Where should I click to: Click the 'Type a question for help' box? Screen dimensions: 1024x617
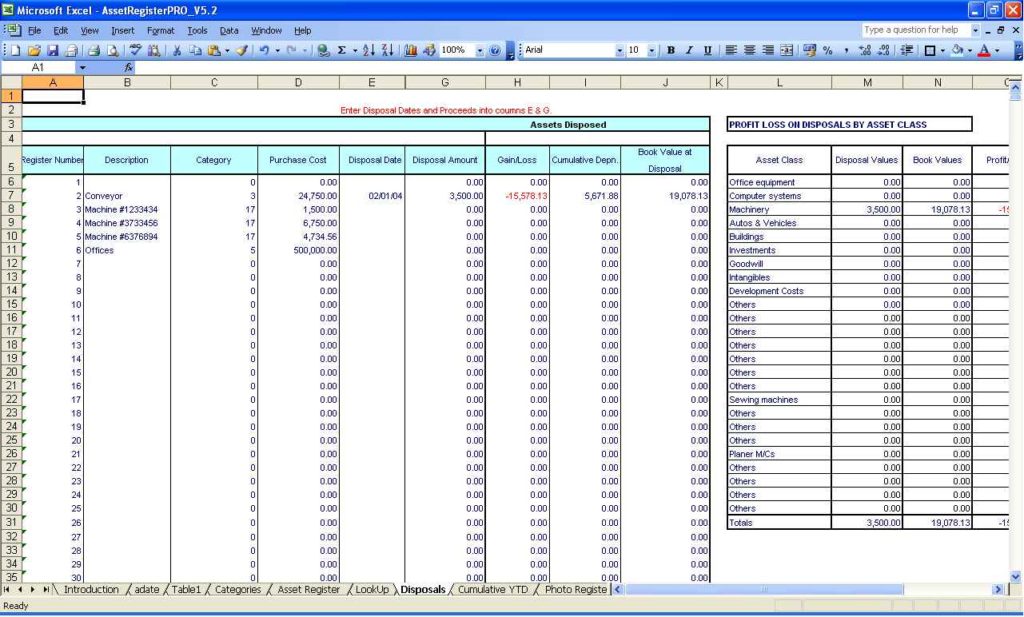pyautogui.click(x=914, y=30)
